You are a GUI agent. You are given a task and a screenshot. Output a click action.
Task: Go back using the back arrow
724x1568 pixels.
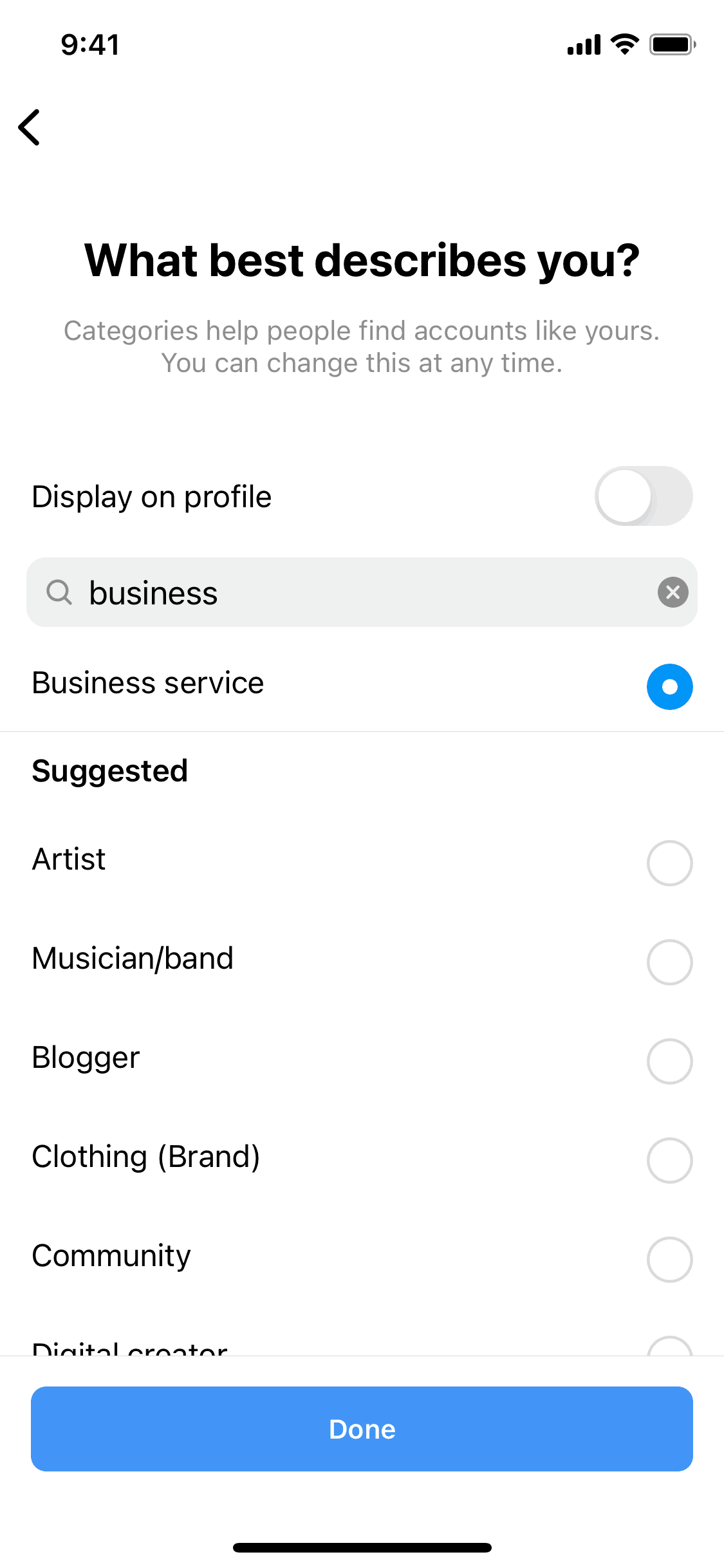click(x=30, y=127)
